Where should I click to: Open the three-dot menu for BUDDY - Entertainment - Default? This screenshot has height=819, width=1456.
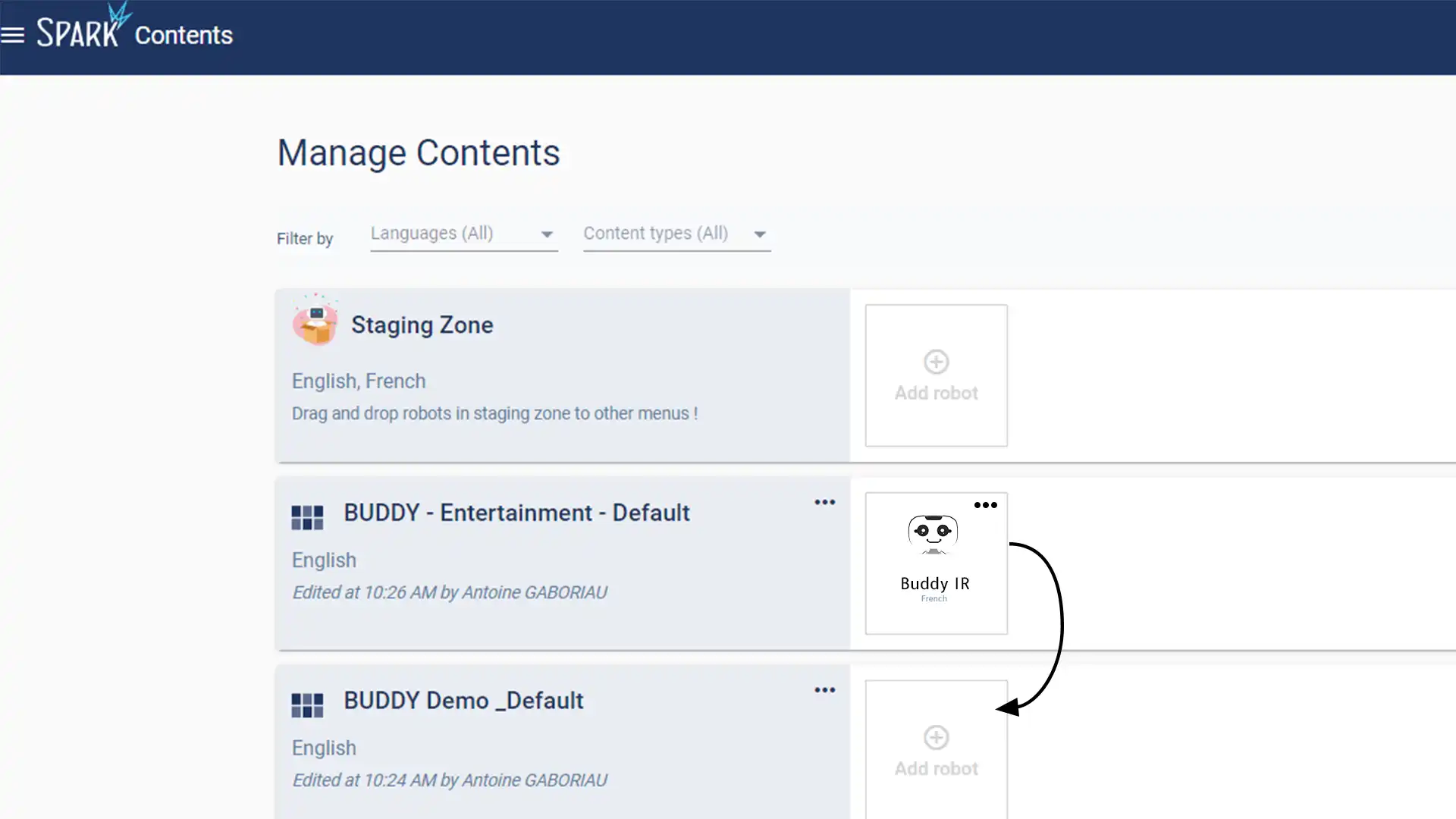pos(824,502)
